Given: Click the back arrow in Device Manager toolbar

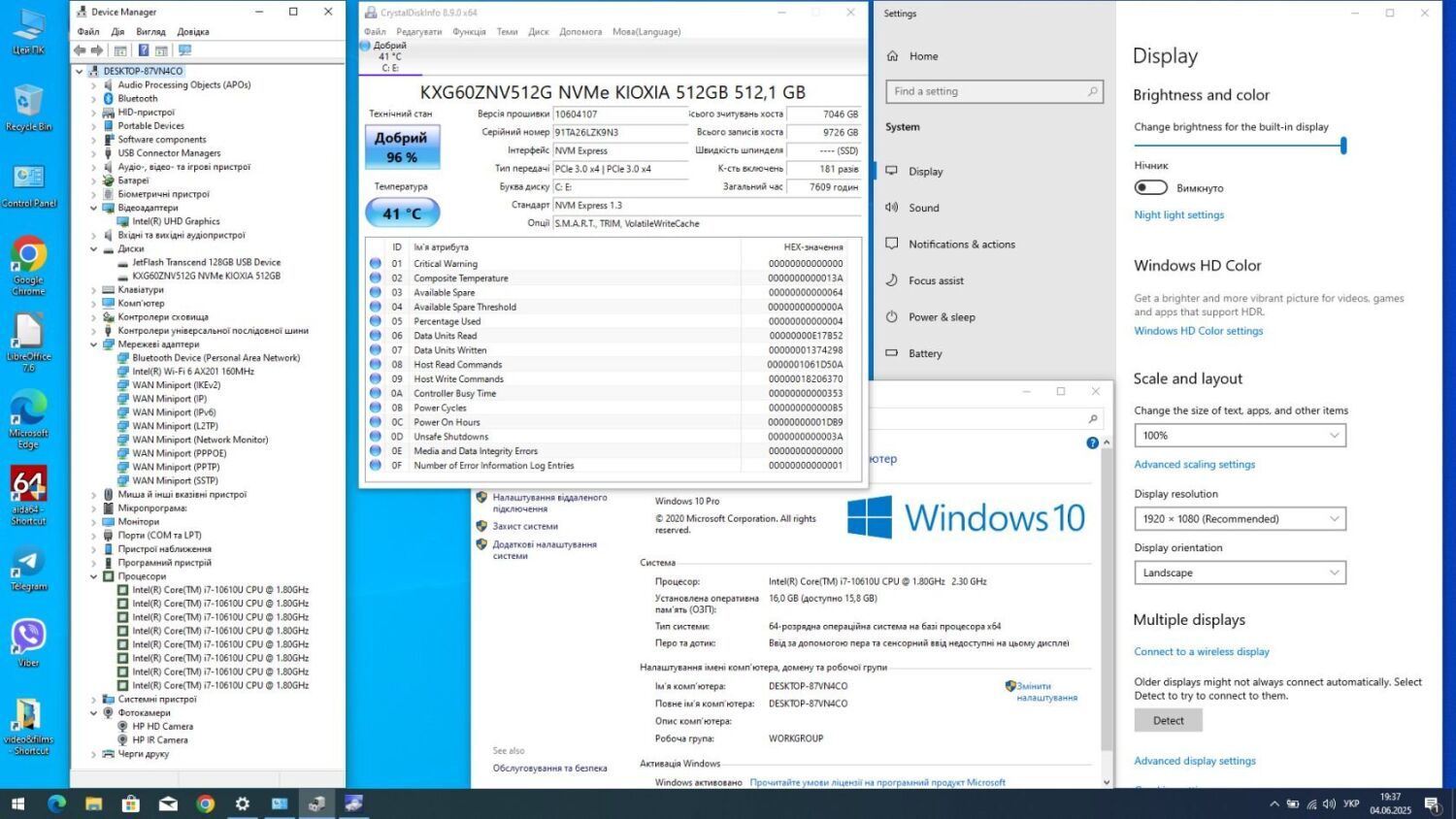Looking at the screenshot, I should (81, 50).
